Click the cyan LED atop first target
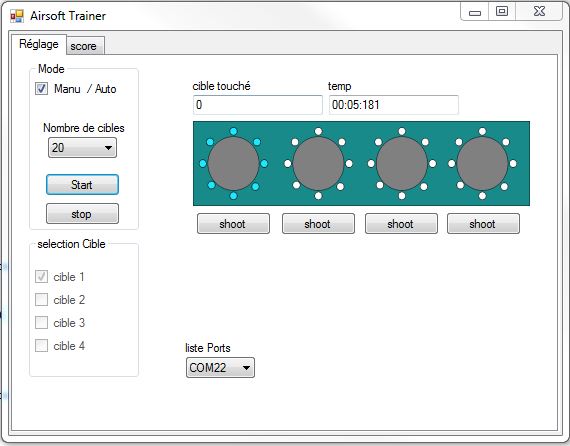This screenshot has height=446, width=570. tap(233, 131)
